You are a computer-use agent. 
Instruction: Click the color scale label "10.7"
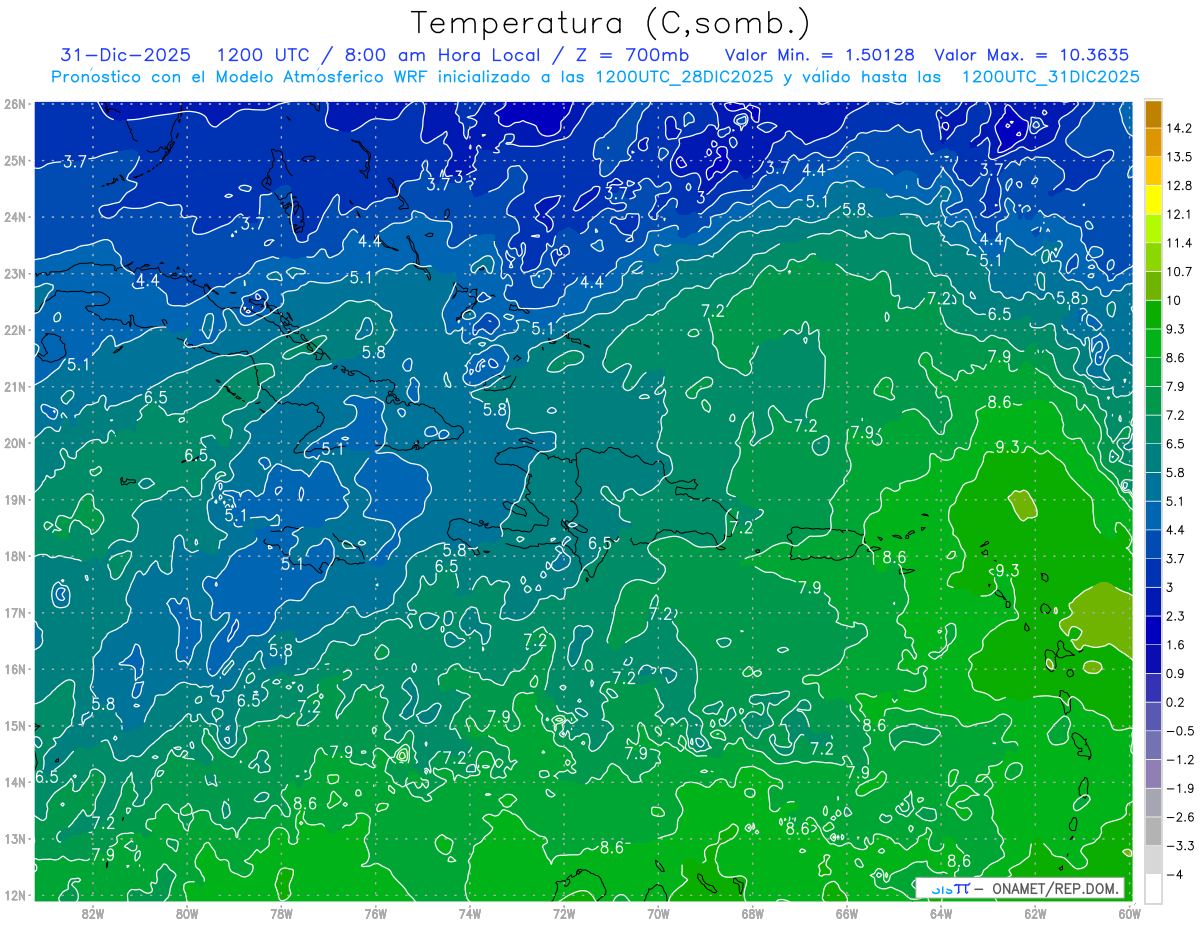click(x=1179, y=272)
